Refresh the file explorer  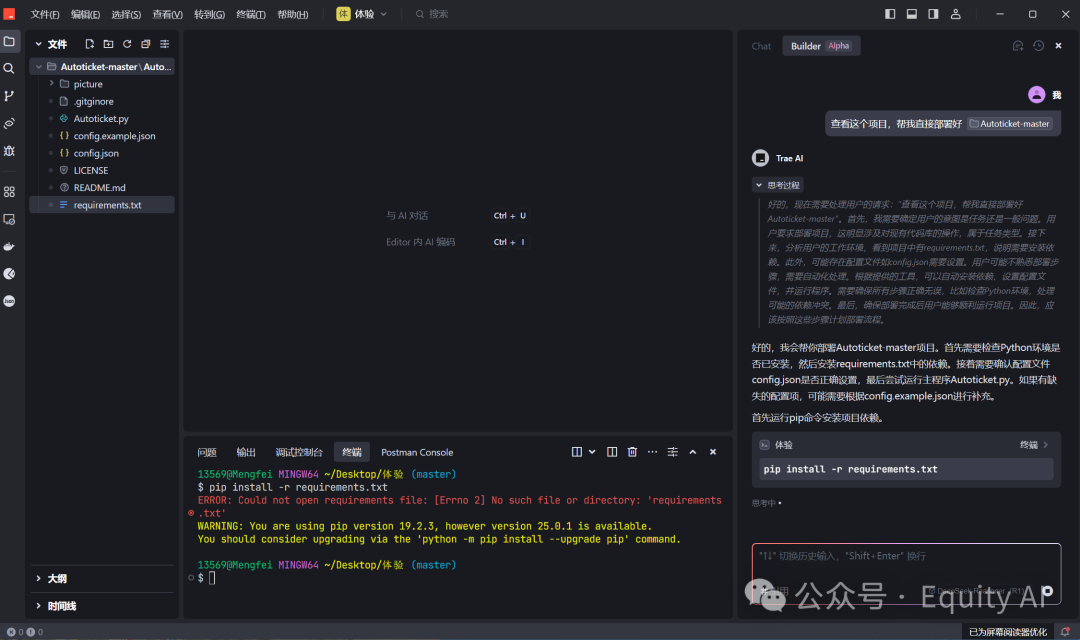pos(127,44)
